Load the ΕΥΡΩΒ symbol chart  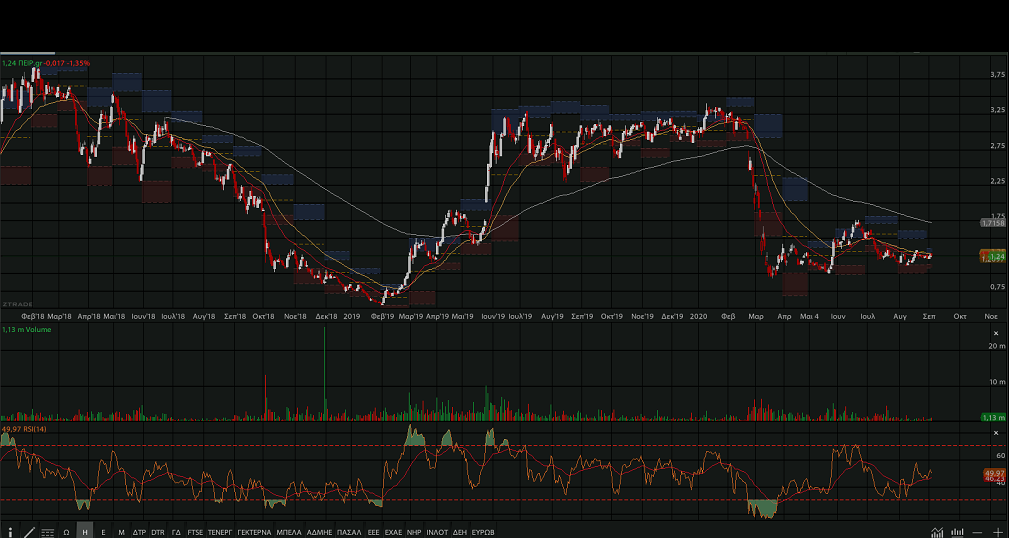tap(483, 532)
